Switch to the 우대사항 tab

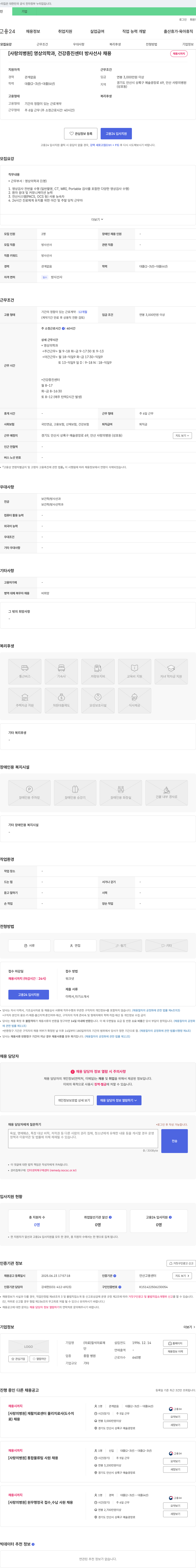point(79,44)
